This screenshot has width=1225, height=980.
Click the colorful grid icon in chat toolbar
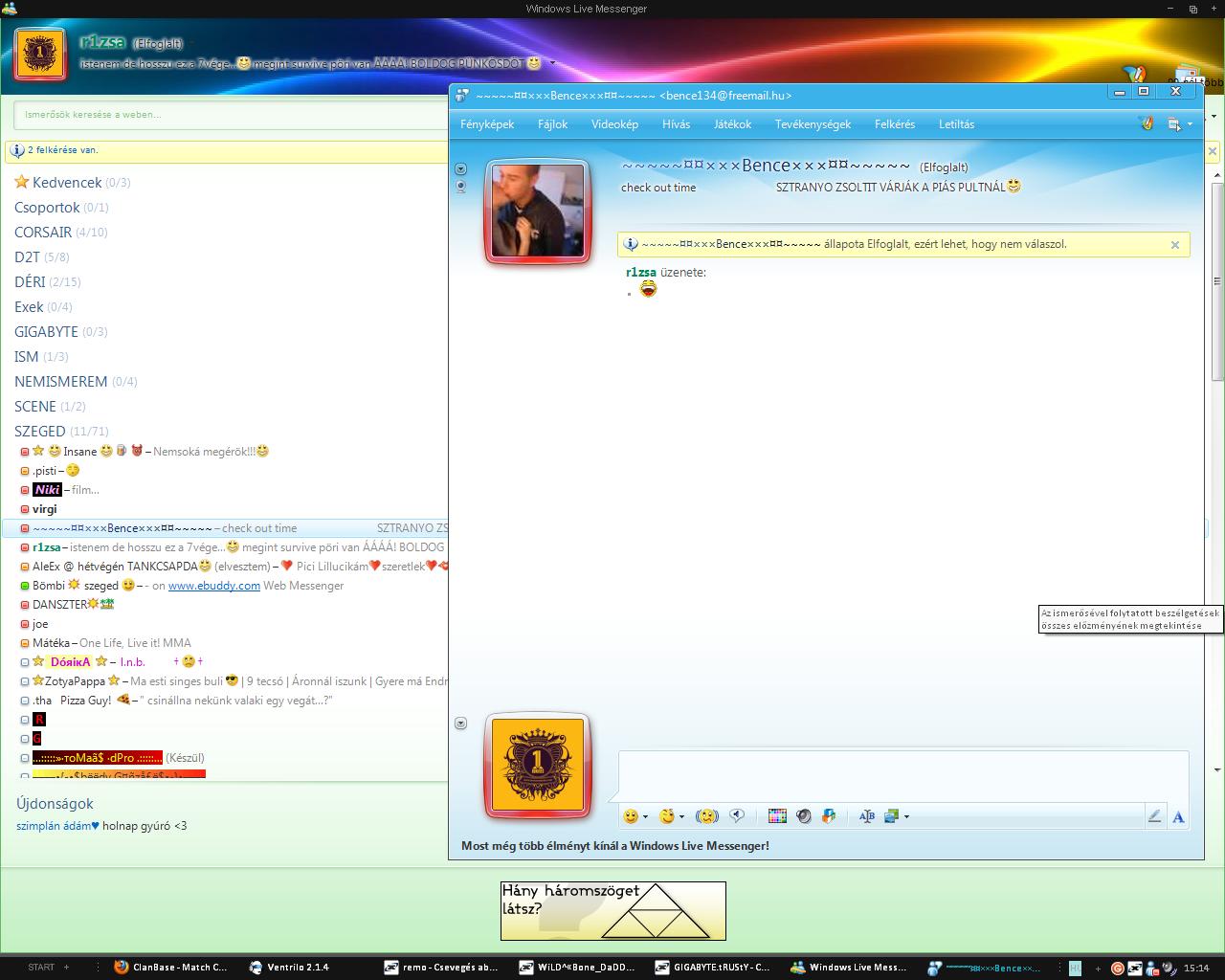point(777,816)
